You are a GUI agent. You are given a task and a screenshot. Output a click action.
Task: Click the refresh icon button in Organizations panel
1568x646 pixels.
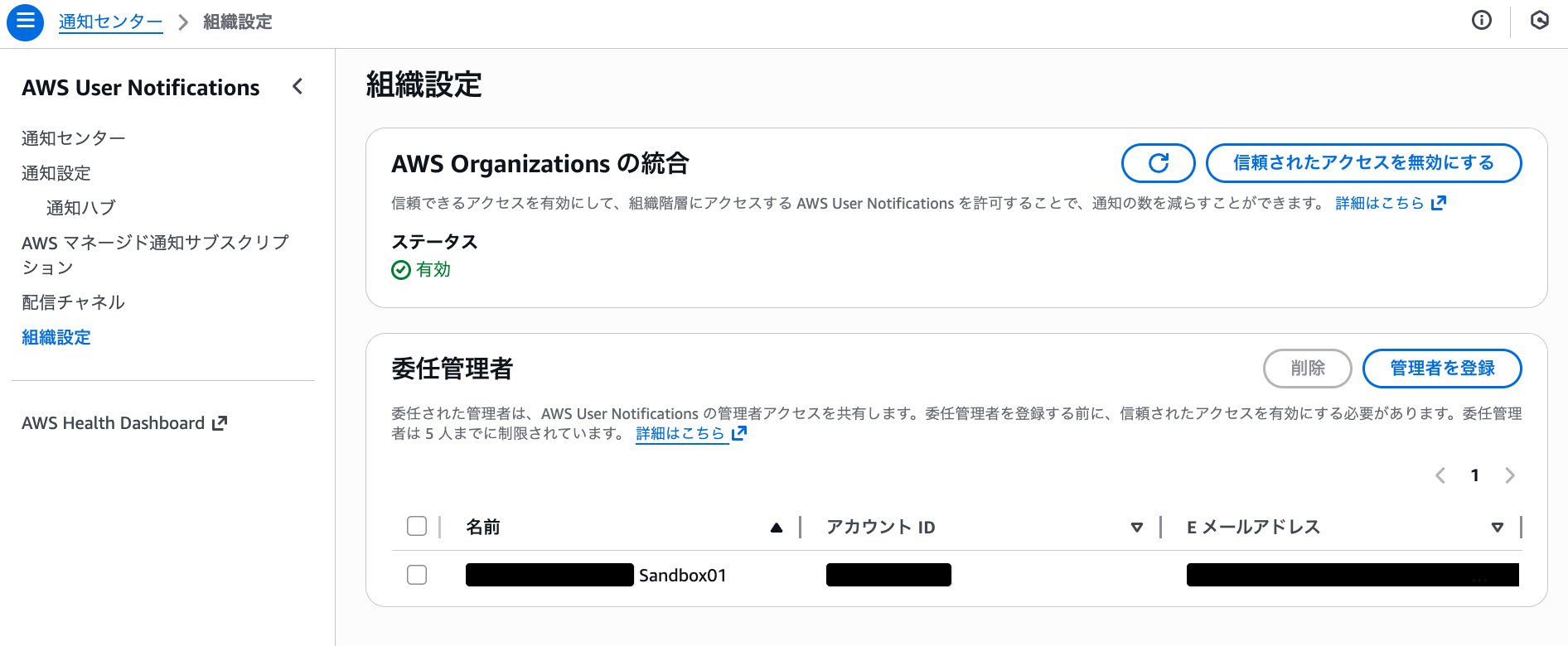[1158, 163]
